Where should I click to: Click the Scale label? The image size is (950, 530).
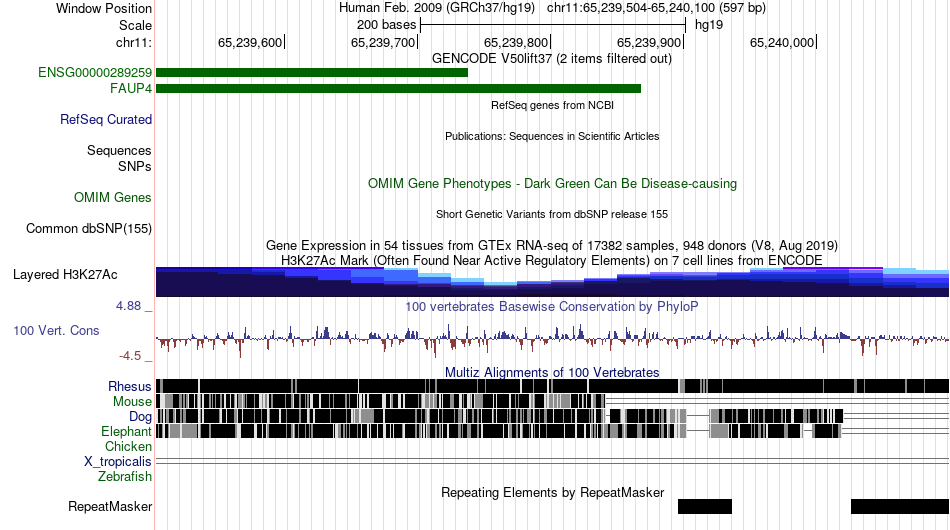135,25
